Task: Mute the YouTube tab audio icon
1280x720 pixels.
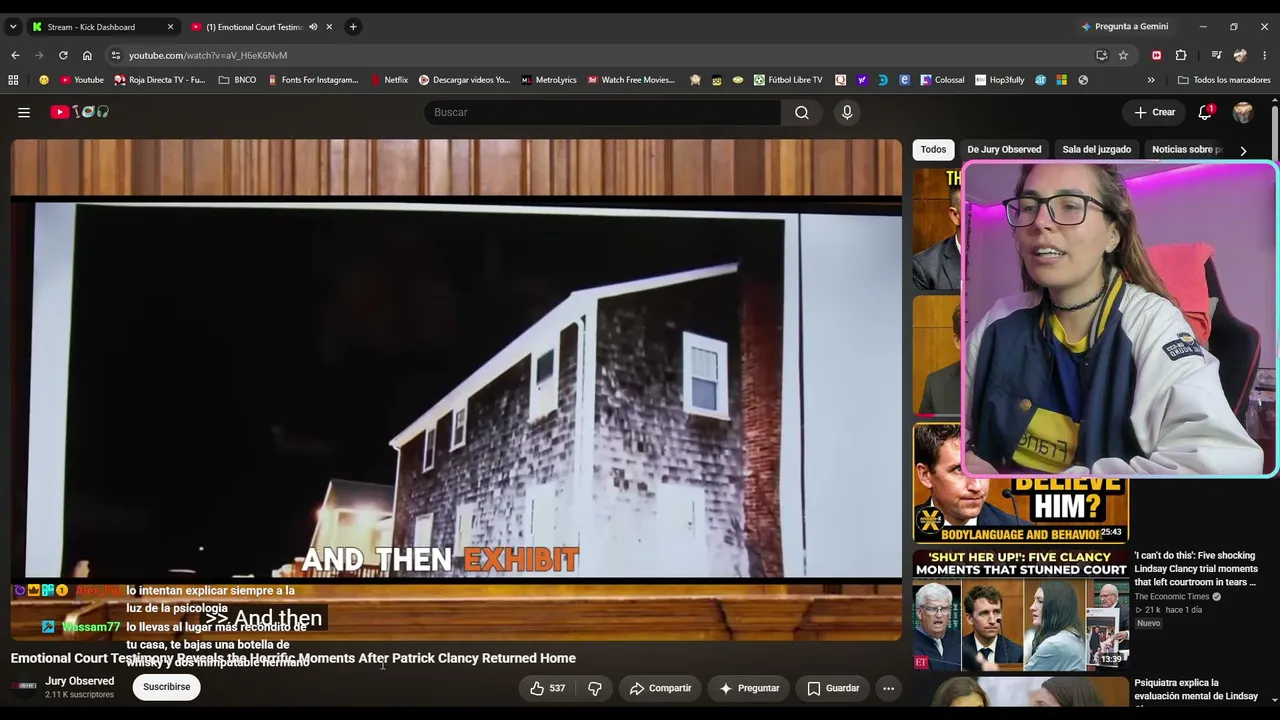Action: [x=313, y=27]
